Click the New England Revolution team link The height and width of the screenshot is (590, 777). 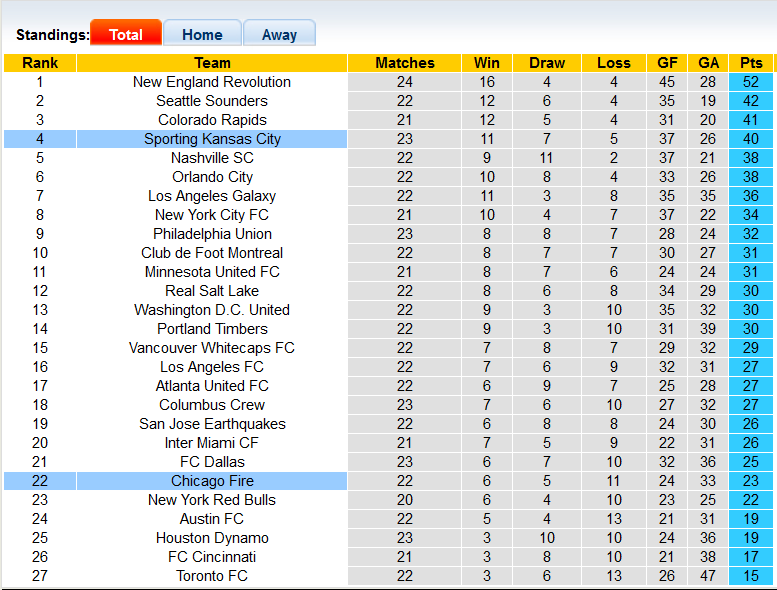click(x=212, y=82)
